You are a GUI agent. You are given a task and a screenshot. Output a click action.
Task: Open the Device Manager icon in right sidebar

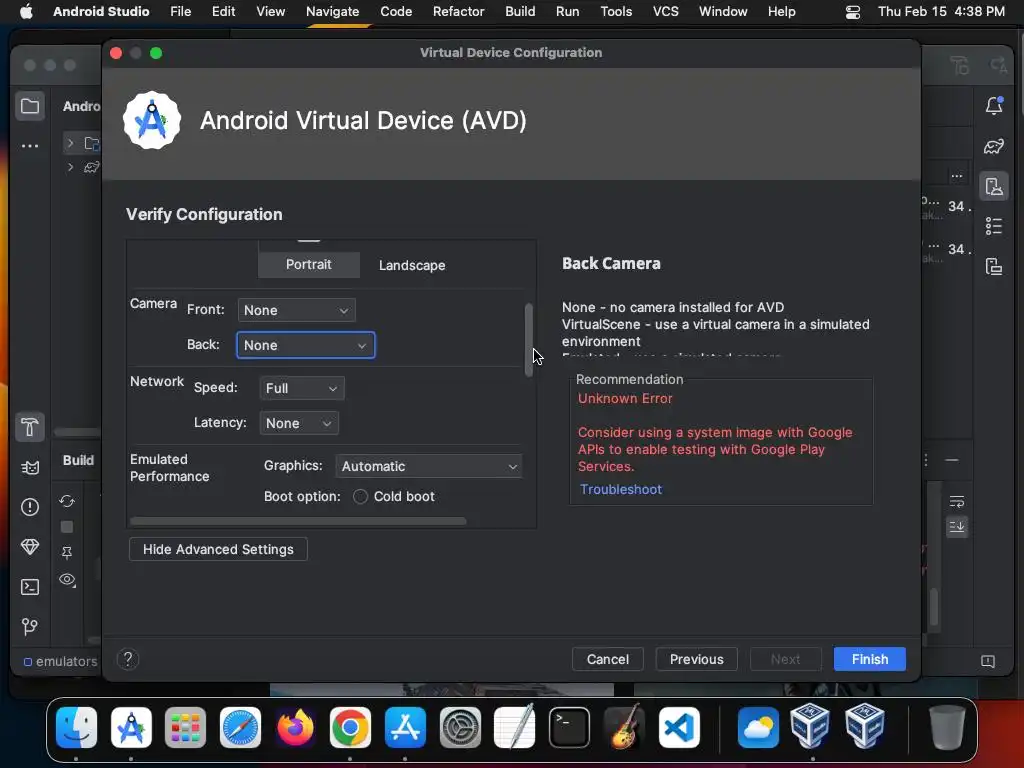tap(994, 187)
